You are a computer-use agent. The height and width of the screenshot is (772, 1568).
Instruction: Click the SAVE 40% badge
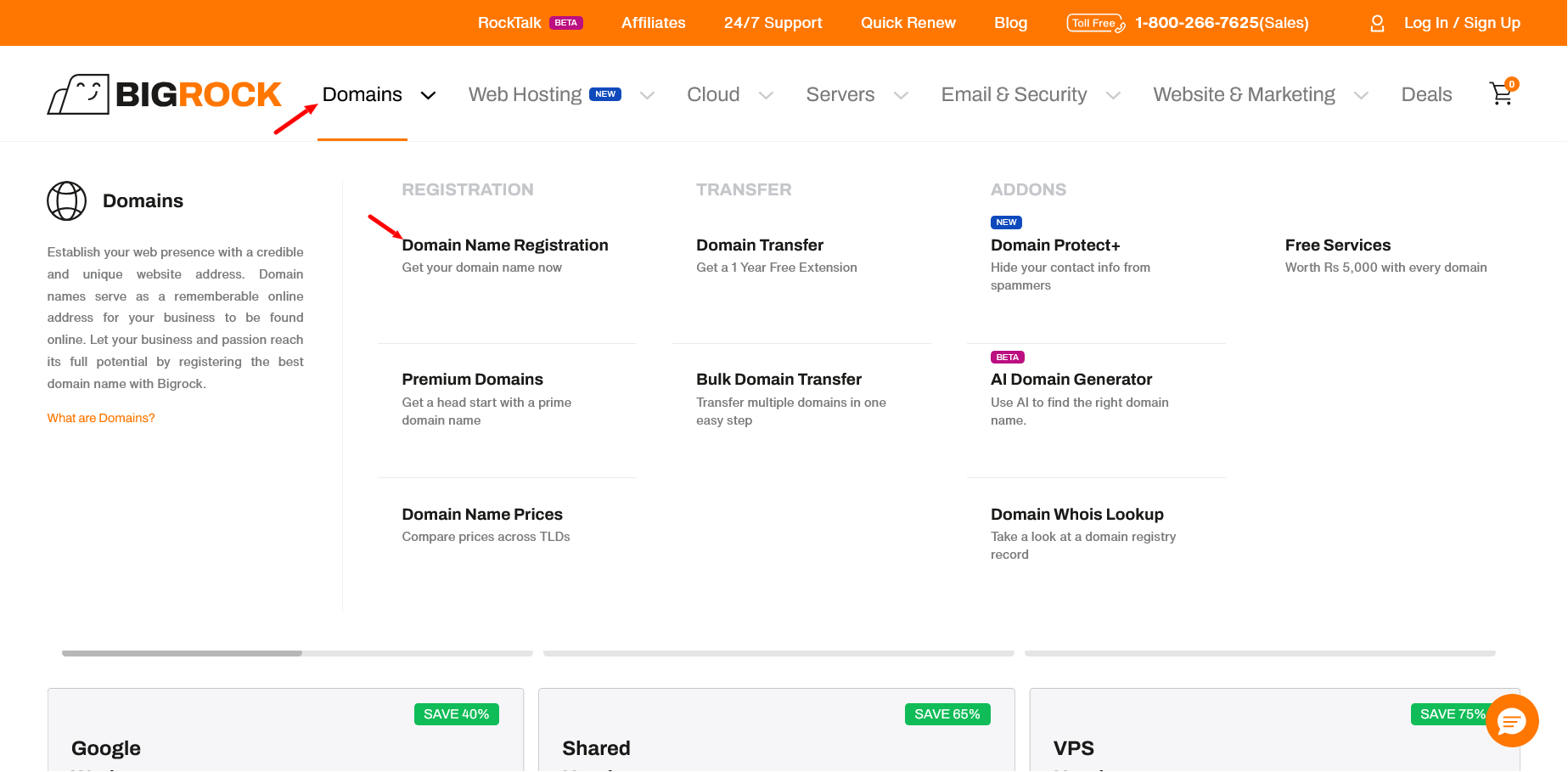(x=457, y=714)
